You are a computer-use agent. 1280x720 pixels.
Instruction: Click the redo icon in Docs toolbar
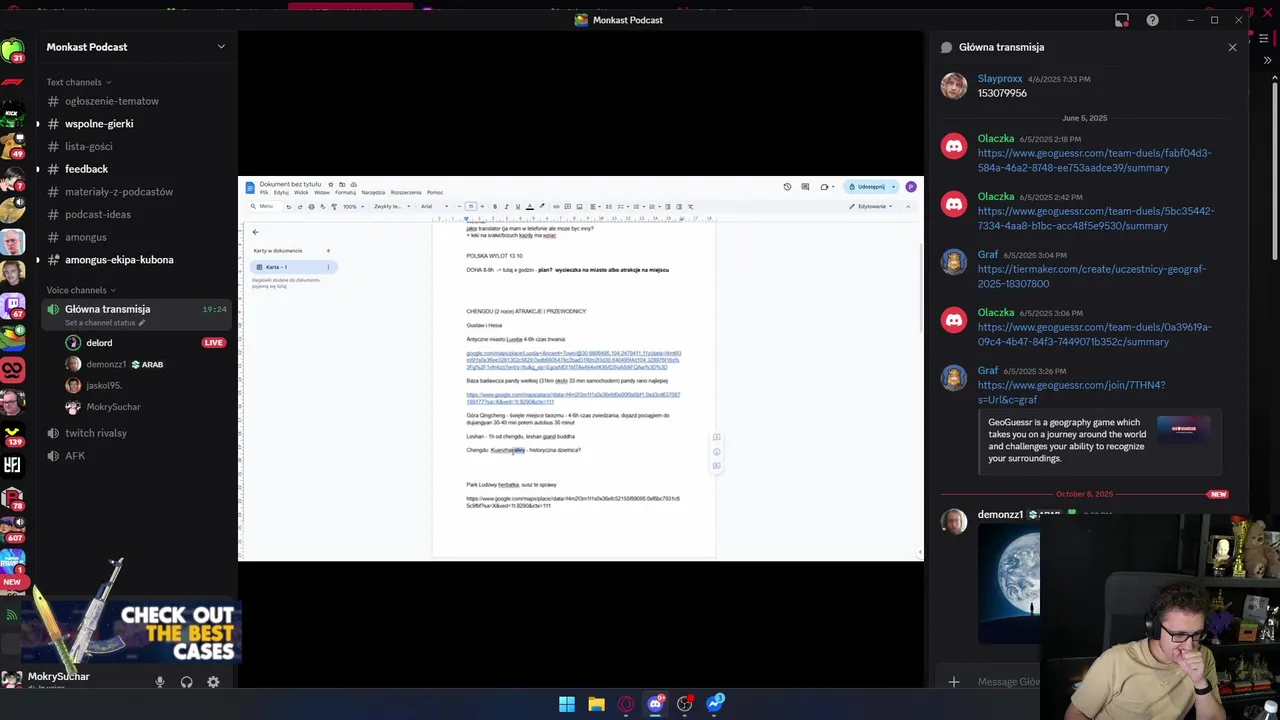(x=300, y=207)
